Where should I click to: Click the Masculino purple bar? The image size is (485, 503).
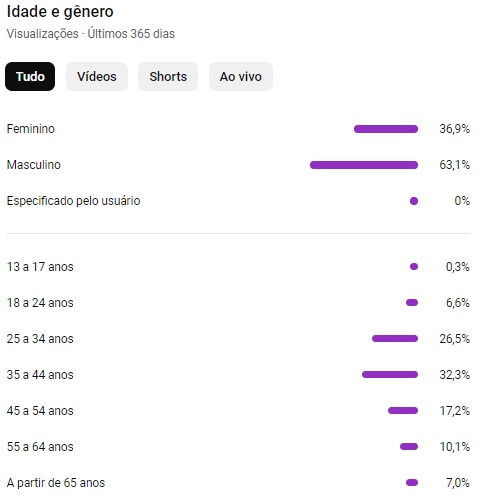364,165
